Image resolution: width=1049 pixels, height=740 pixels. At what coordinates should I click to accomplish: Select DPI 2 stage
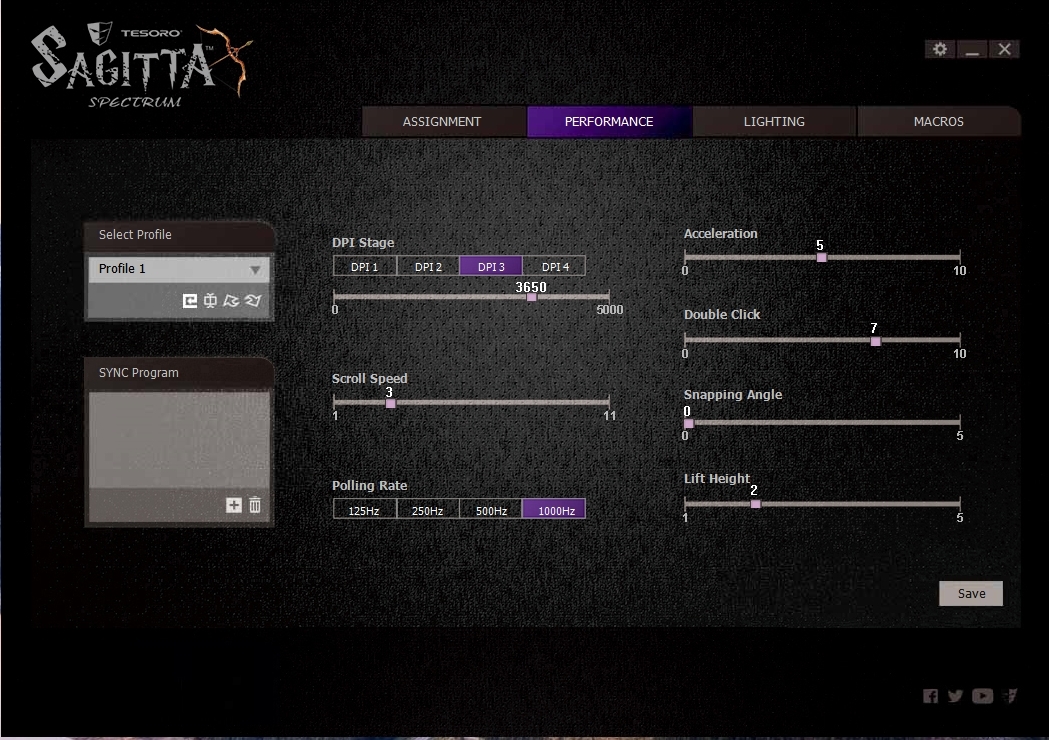428,266
